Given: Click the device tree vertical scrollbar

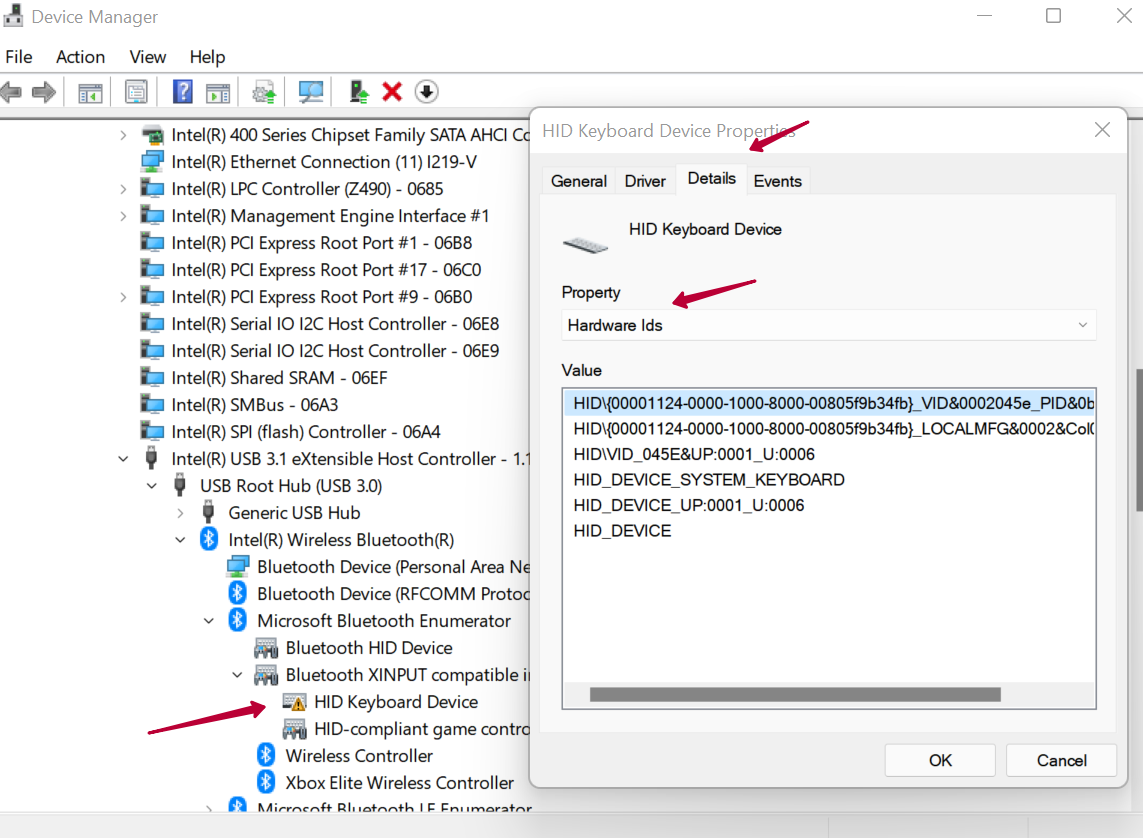Looking at the screenshot, I should (1139, 439).
